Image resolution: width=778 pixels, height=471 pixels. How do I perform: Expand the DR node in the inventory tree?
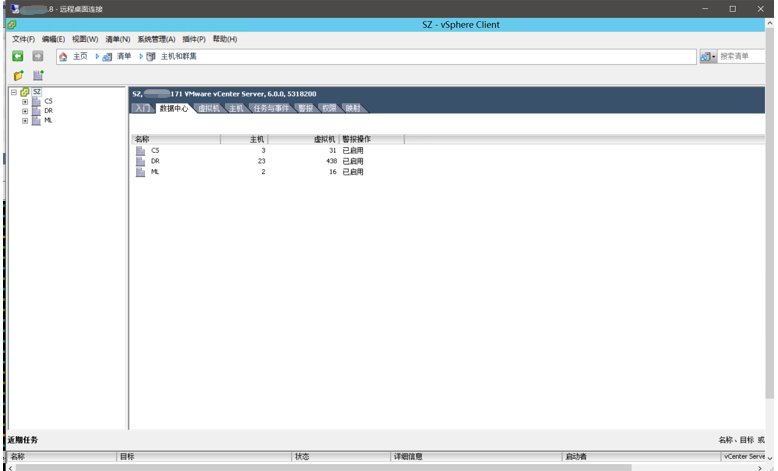25,111
